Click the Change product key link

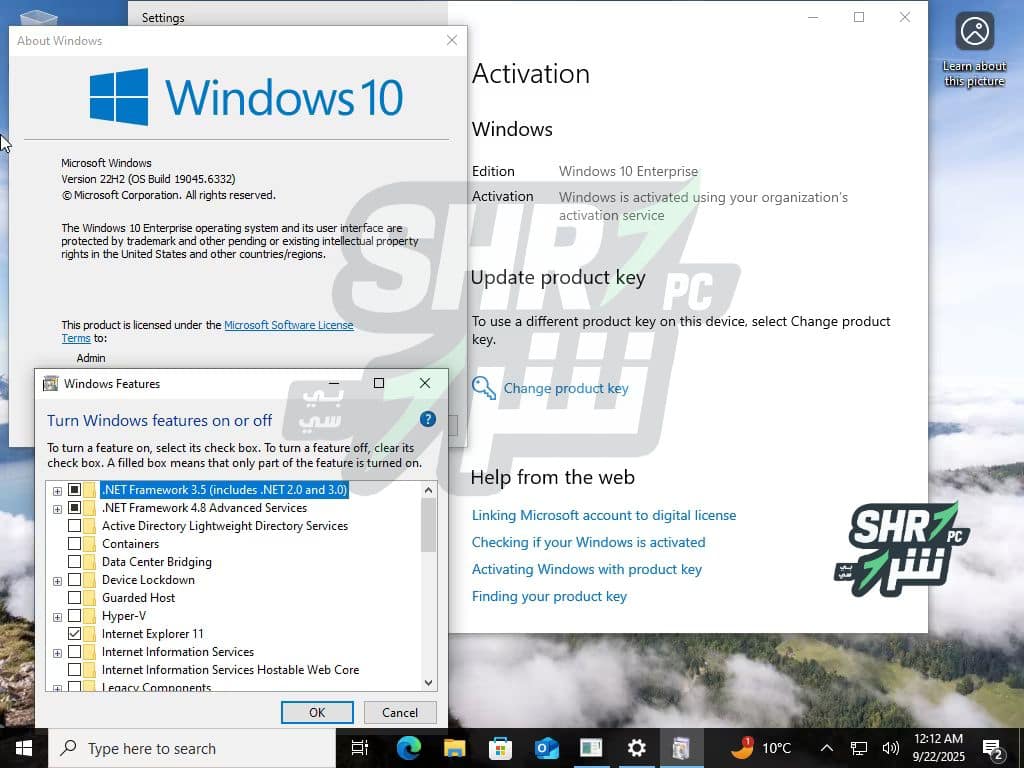point(565,388)
